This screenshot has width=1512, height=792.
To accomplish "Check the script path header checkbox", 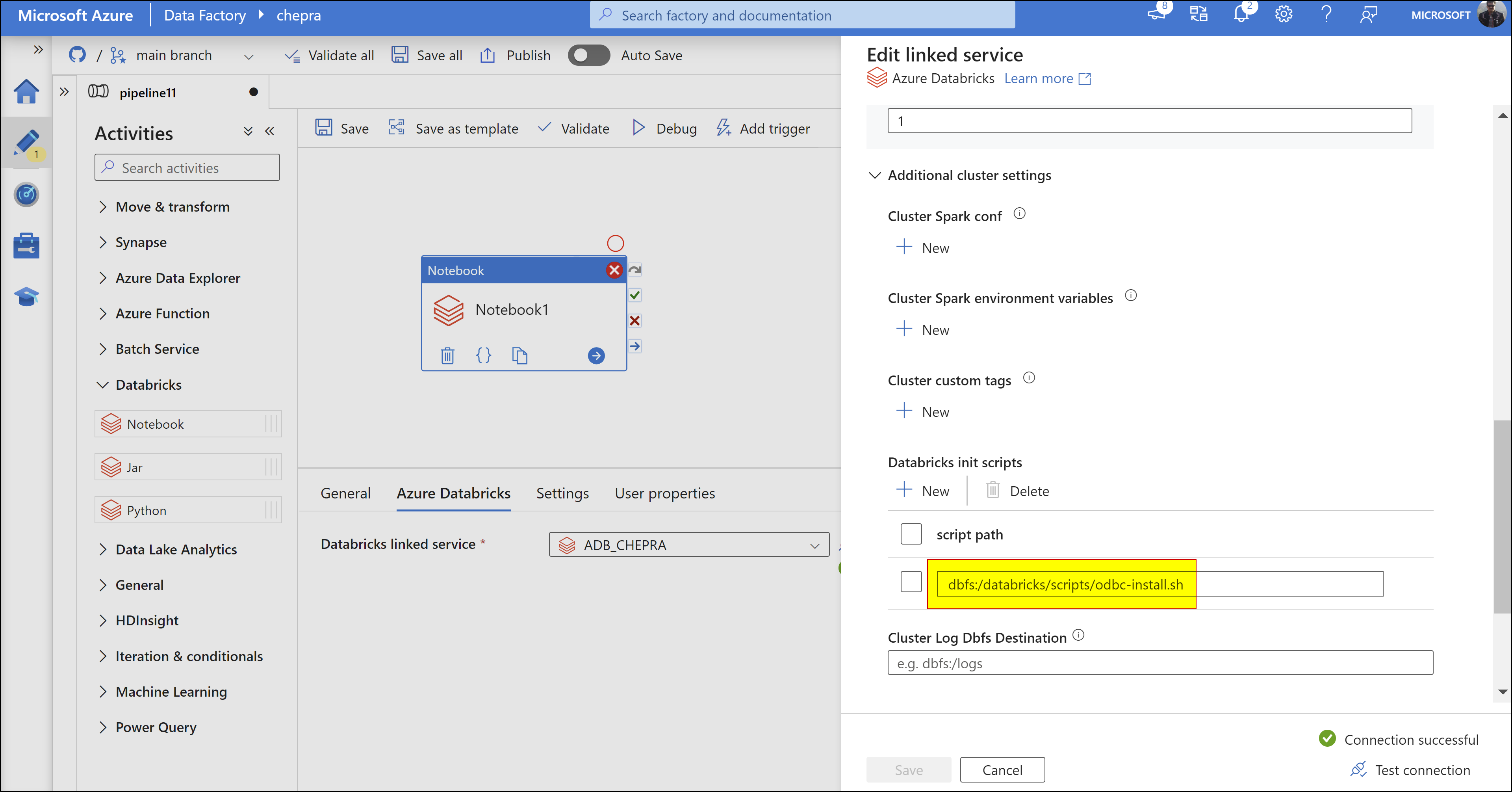I will pos(911,534).
